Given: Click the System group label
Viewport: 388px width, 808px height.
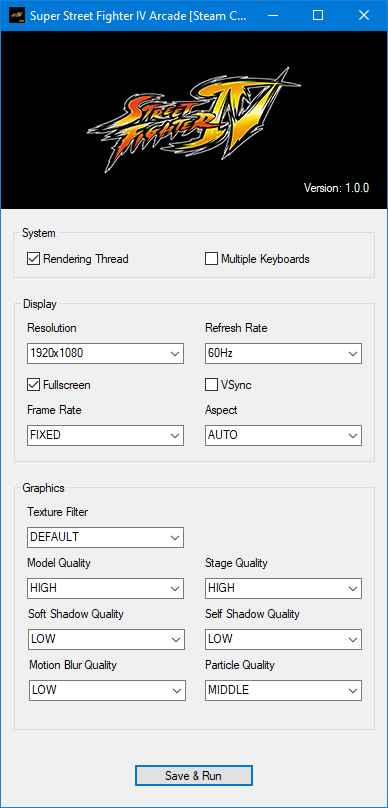Looking at the screenshot, I should point(39,233).
